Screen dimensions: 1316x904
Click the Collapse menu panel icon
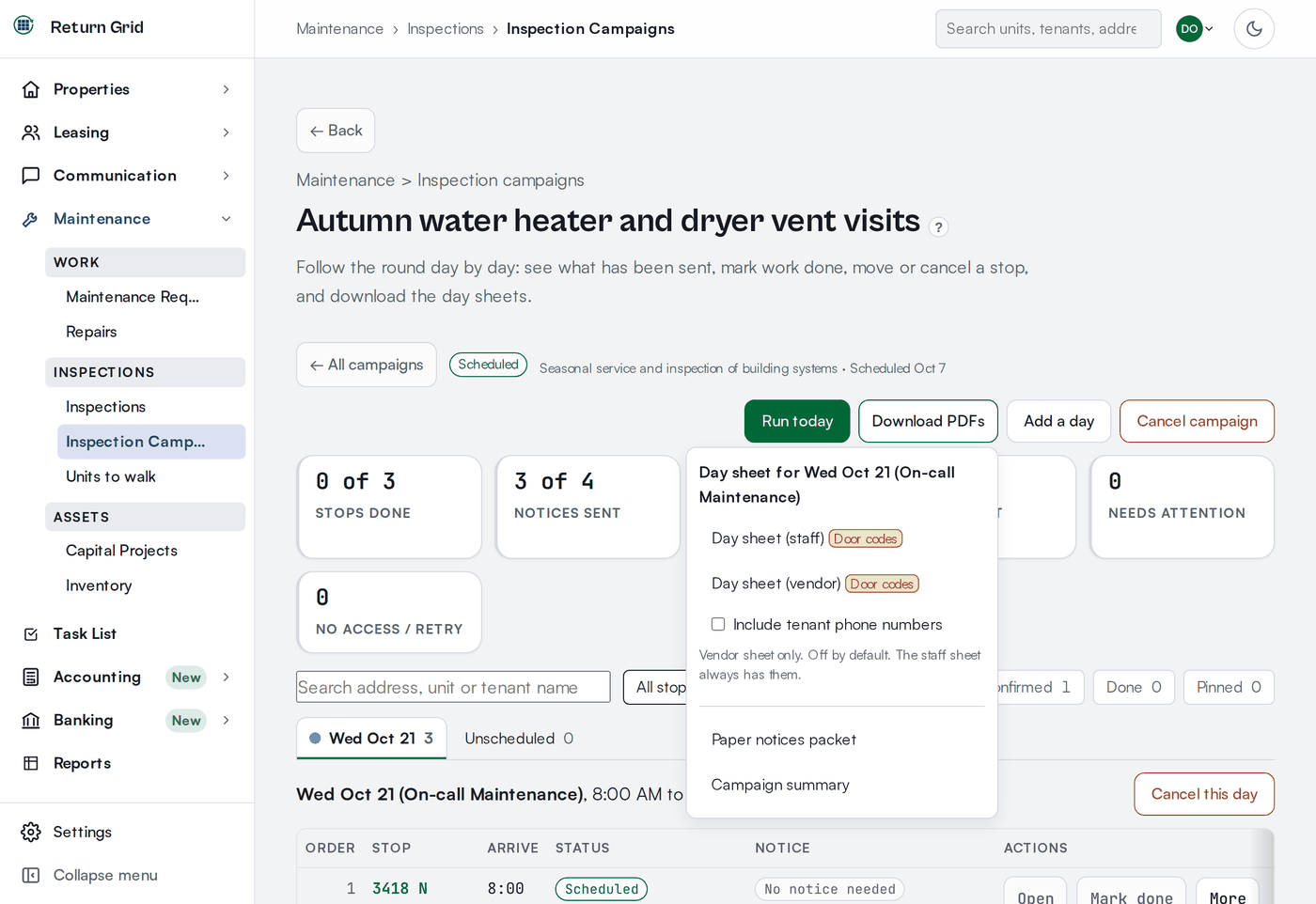(x=31, y=876)
